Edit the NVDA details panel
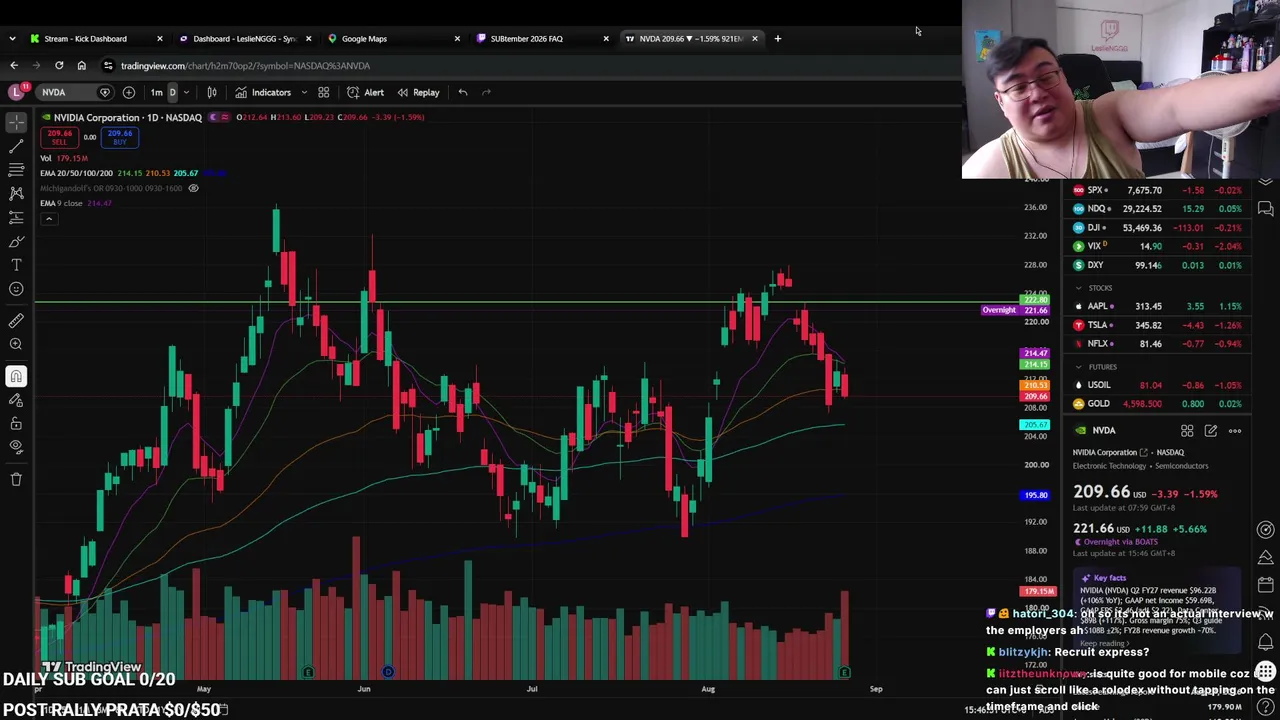 click(1211, 431)
